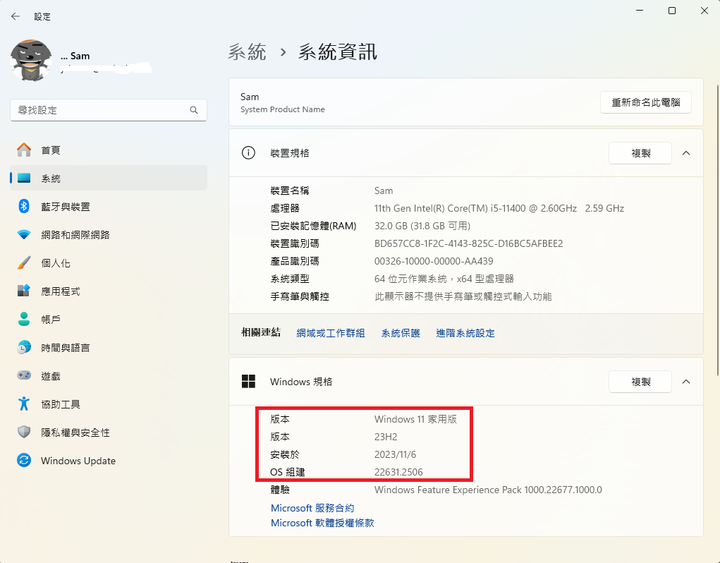Click Windows Feature Experience Pack text
Image resolution: width=720 pixels, height=563 pixels.
pyautogui.click(x=488, y=490)
